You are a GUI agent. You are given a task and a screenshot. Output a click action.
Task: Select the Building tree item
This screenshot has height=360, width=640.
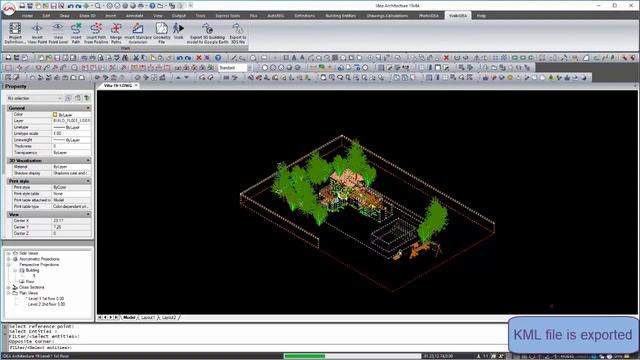click(32, 270)
